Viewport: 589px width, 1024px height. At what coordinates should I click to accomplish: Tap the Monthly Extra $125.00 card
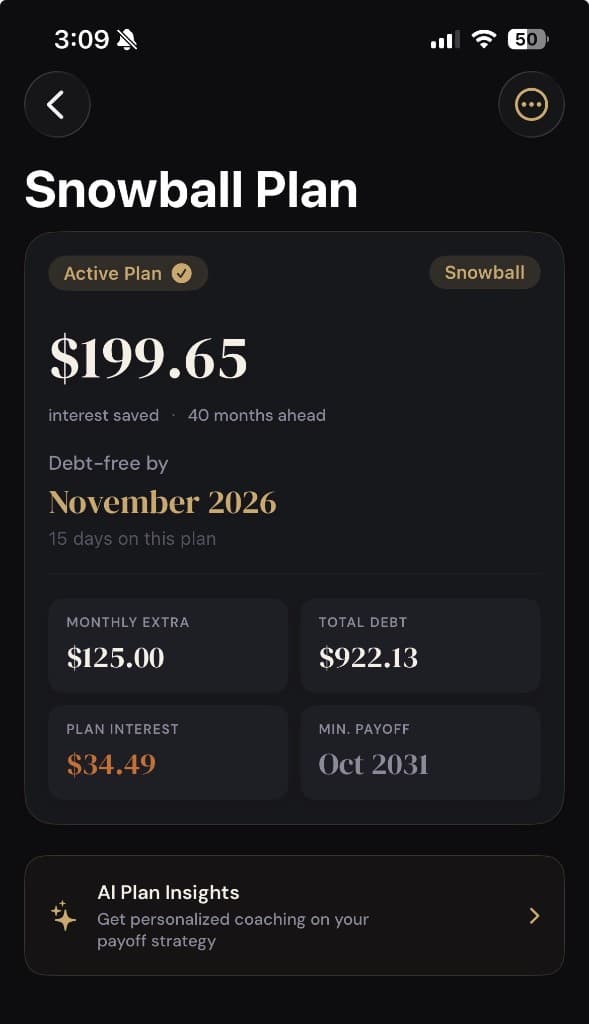pos(167,644)
